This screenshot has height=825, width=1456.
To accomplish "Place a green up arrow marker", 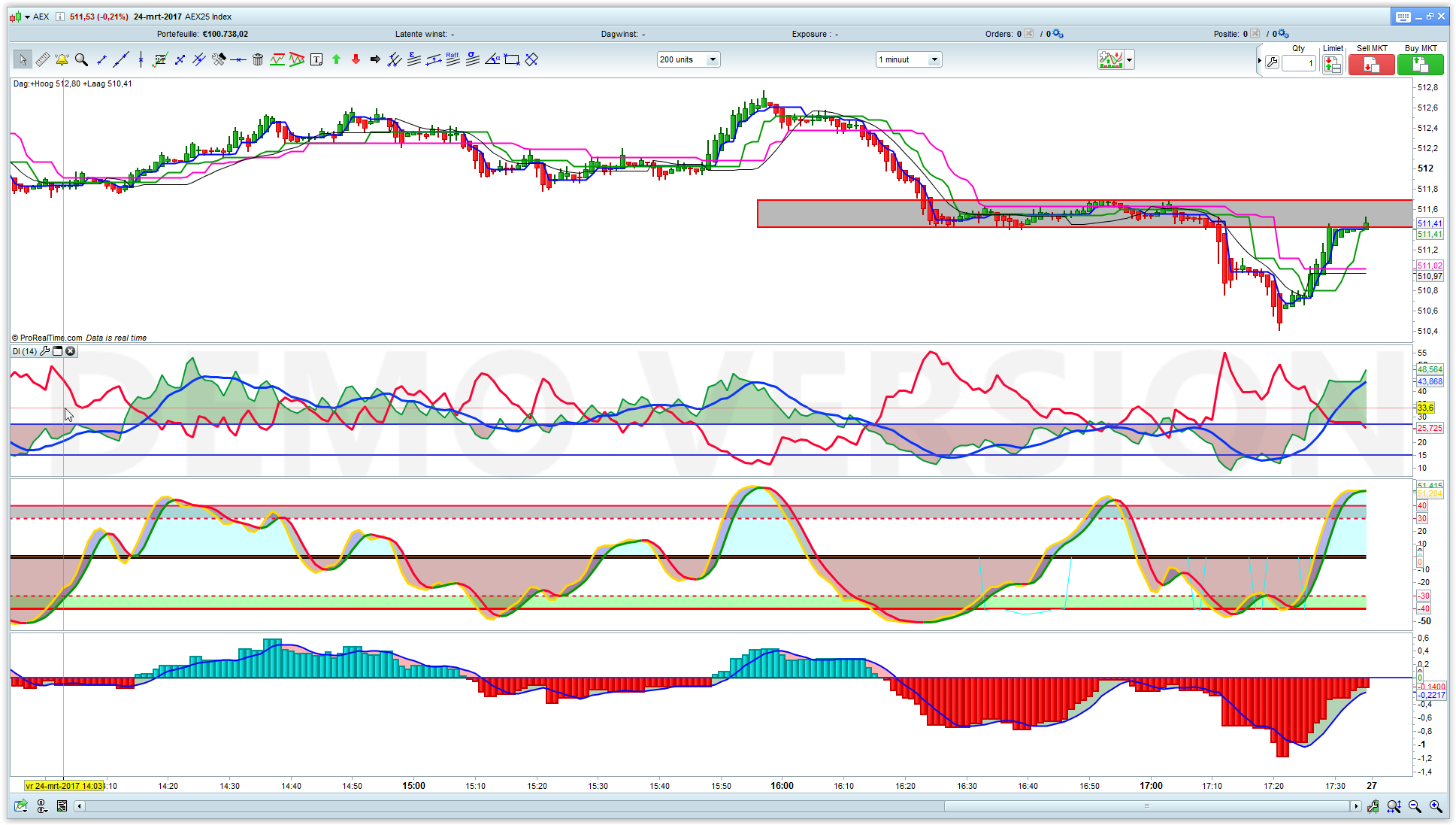I will 336,59.
